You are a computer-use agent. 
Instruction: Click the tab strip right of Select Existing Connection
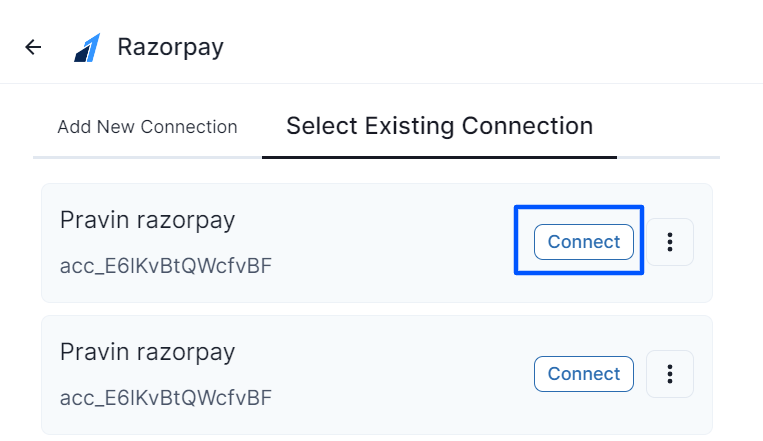(668, 127)
